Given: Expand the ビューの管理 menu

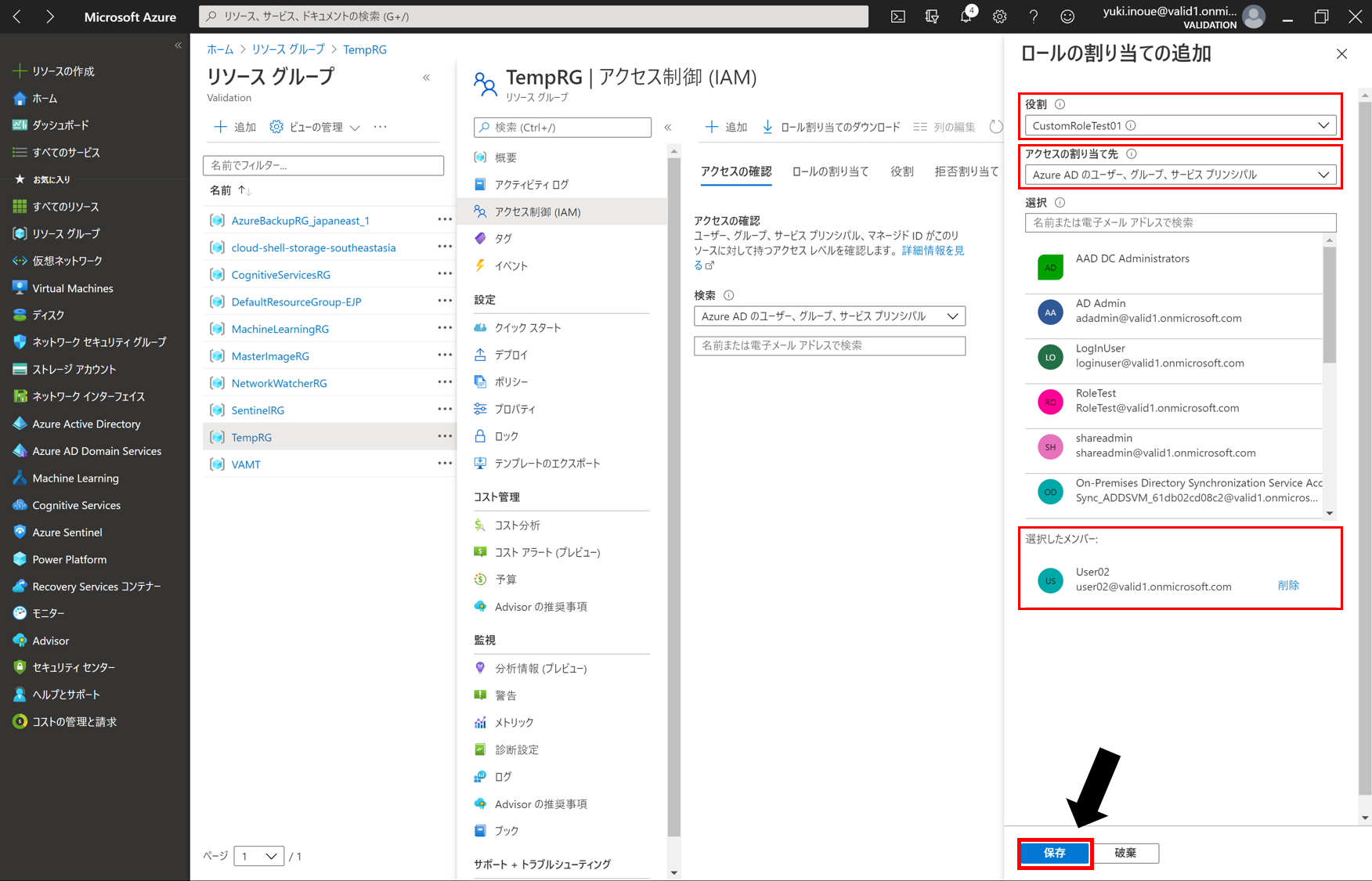Looking at the screenshot, I should point(314,127).
